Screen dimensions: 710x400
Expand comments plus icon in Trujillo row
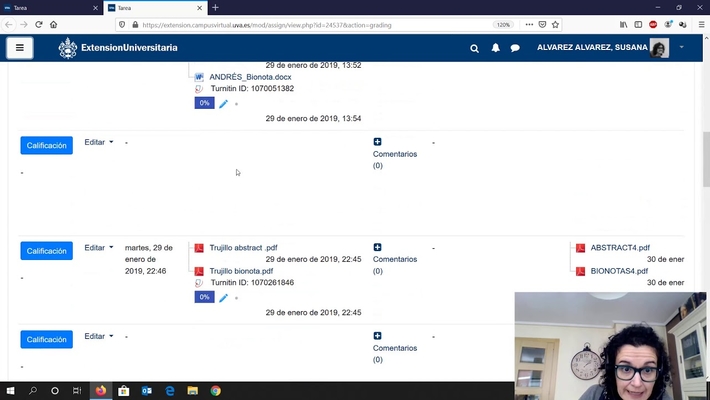click(377, 247)
